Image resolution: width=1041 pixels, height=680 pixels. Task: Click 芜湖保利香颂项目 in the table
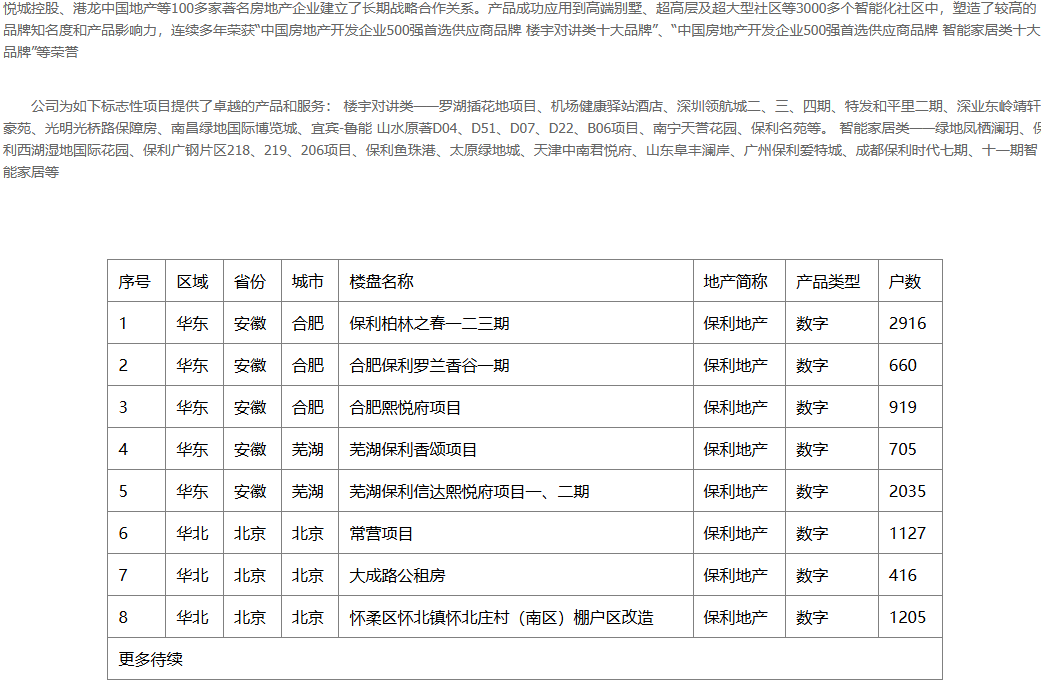[414, 450]
